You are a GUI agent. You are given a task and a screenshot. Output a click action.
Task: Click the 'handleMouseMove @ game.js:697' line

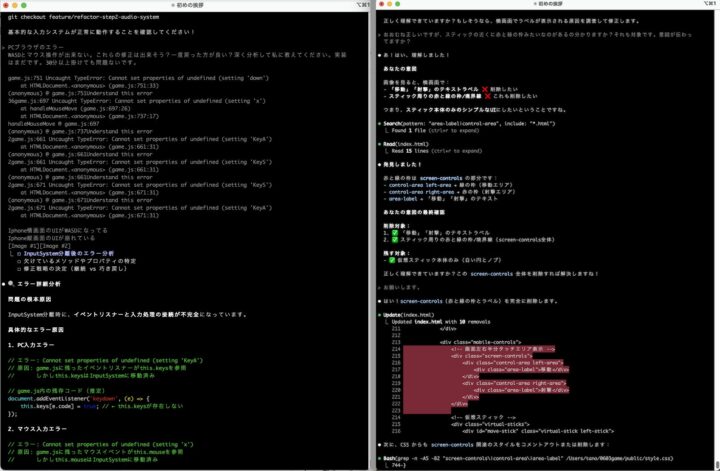click(53, 124)
